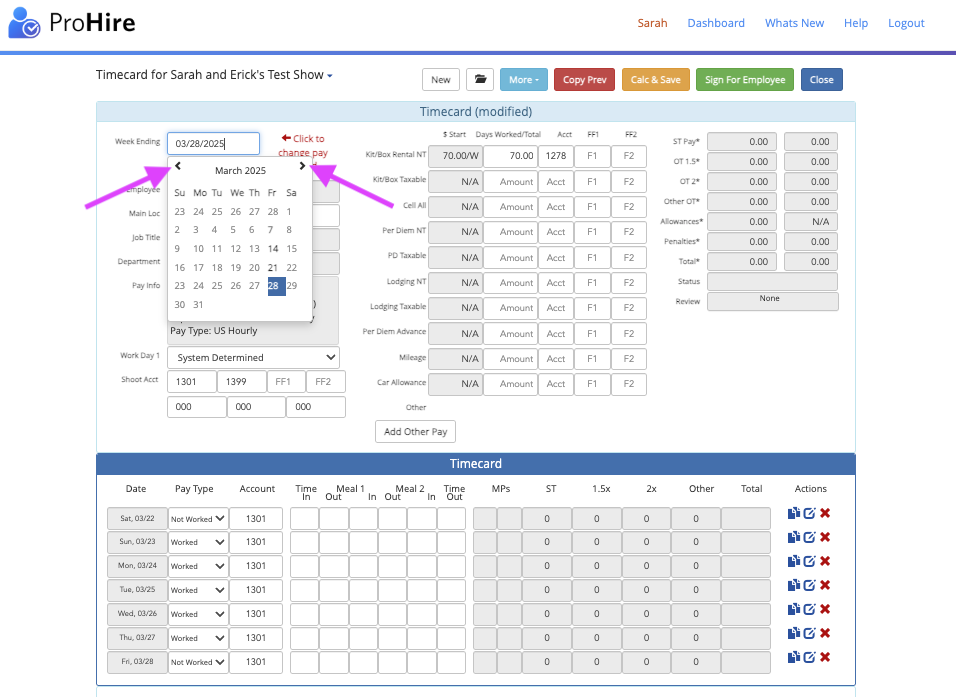This screenshot has height=697, width=956.
Task: Copy the Mon, 03/24 timecard row
Action: coord(794,561)
